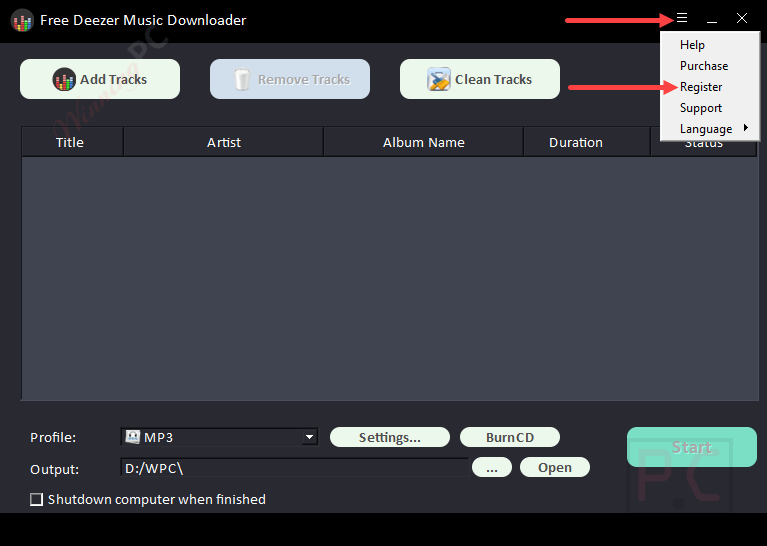Close the downloader window
Image resolution: width=767 pixels, height=546 pixels.
click(742, 19)
